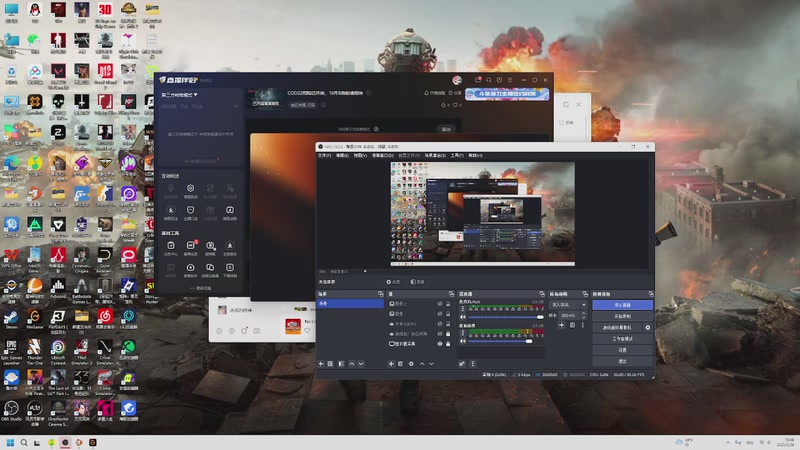800x450 pixels.
Task: Add a transition with the plus icon
Action: [x=561, y=325]
